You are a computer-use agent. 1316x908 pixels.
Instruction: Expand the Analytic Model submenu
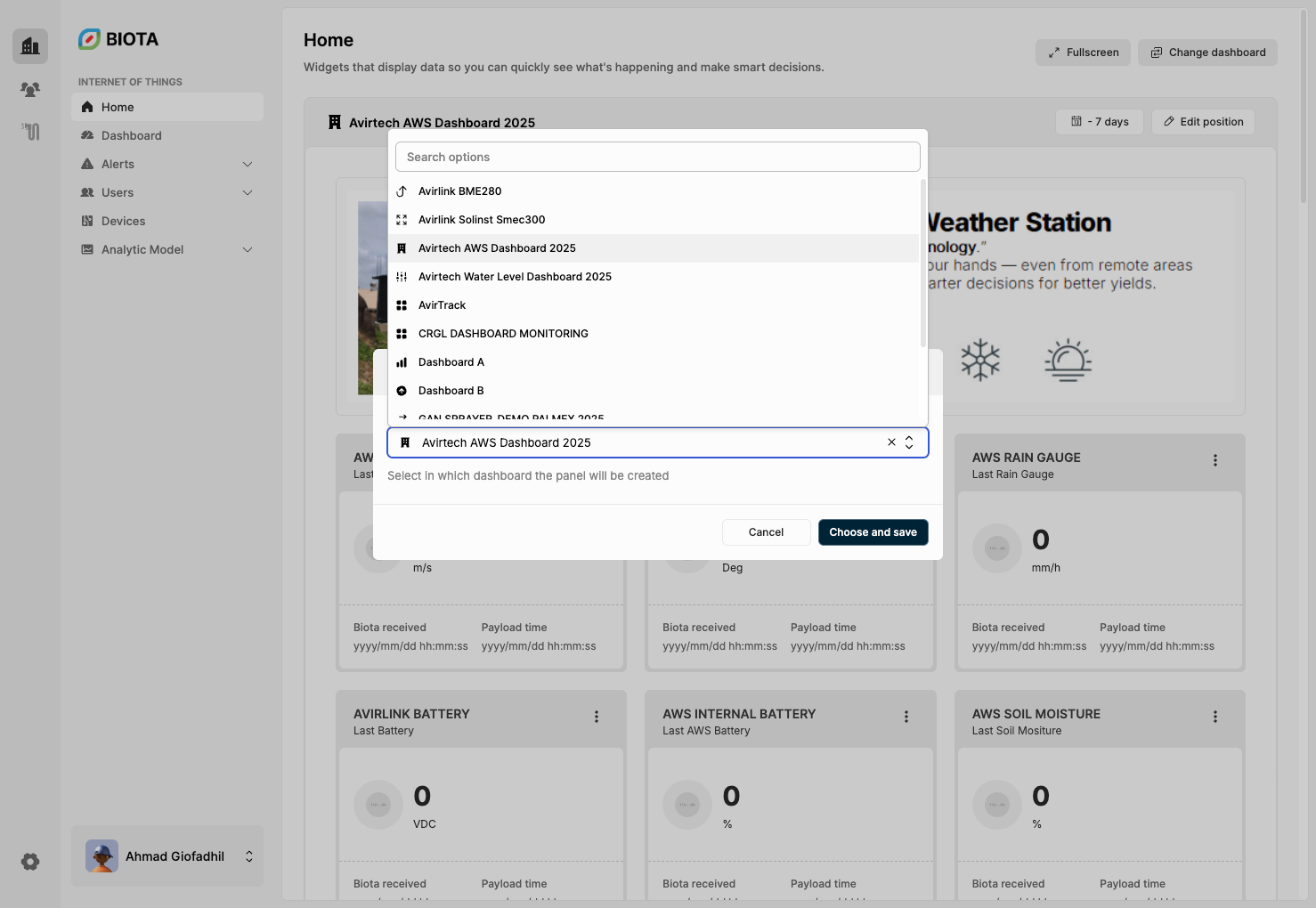248,250
